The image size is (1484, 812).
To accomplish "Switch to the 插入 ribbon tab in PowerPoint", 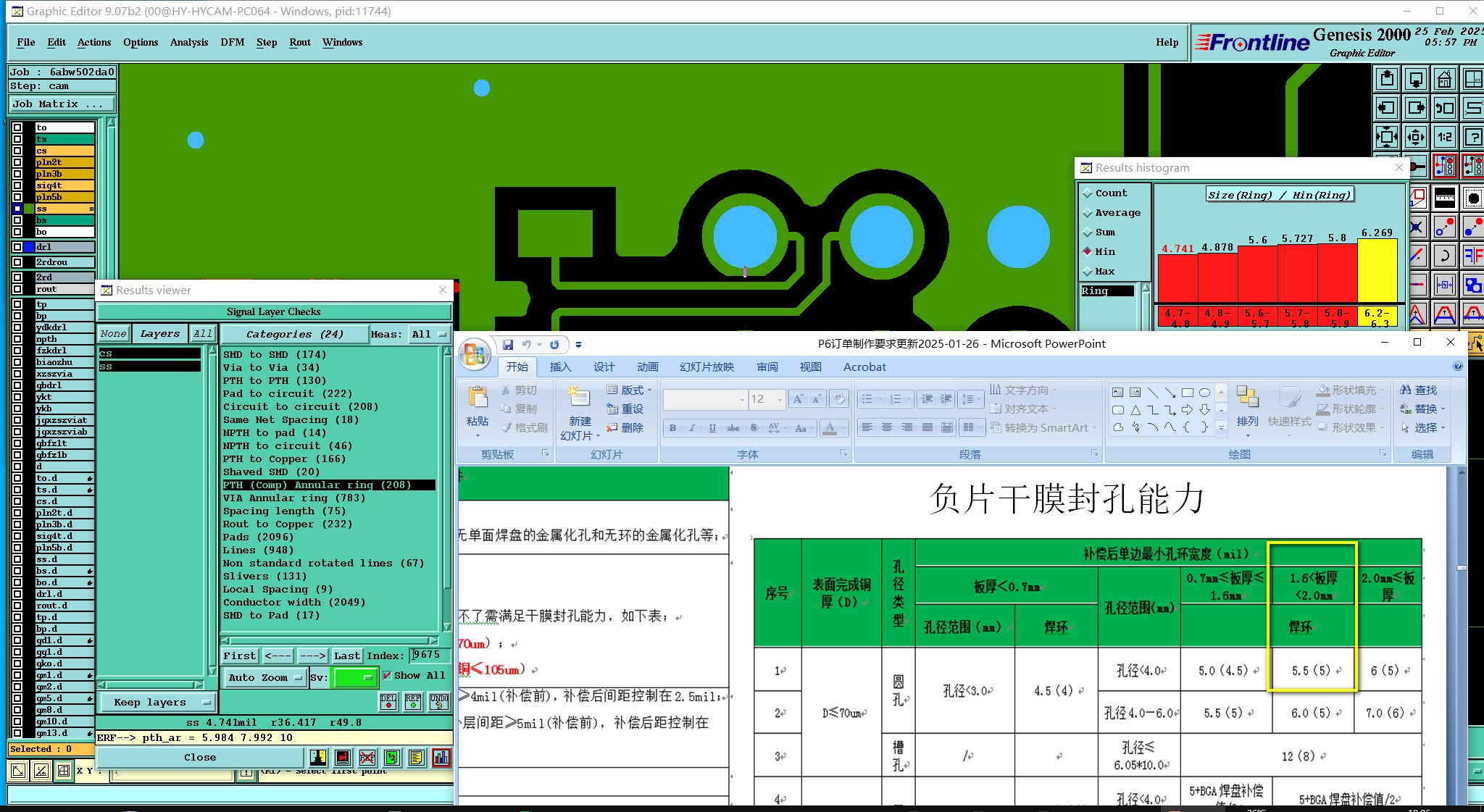I will [x=560, y=367].
